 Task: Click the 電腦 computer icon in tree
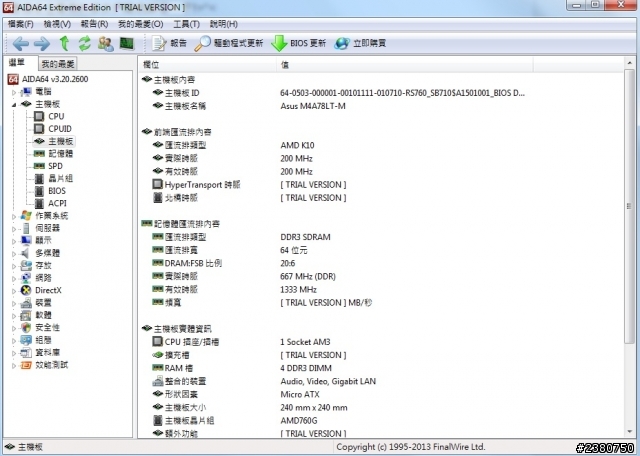pyautogui.click(x=26, y=92)
